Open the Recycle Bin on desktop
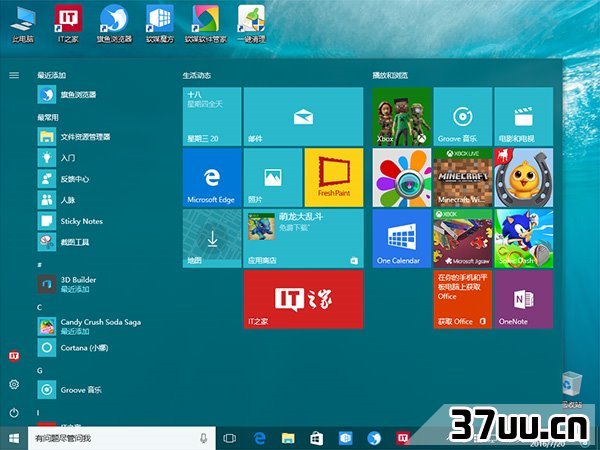 (572, 388)
